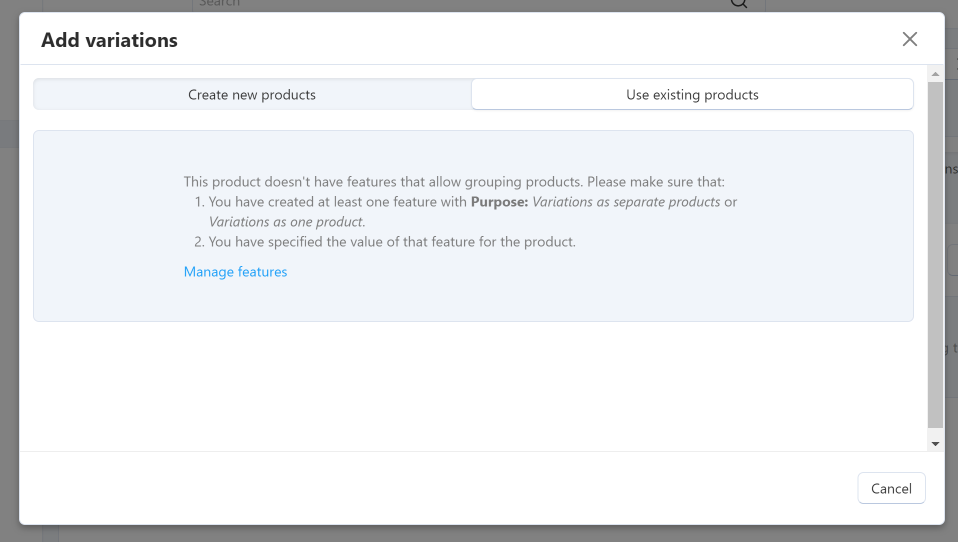Click the dialog scrollbar down arrow
The image size is (958, 542).
[935, 444]
